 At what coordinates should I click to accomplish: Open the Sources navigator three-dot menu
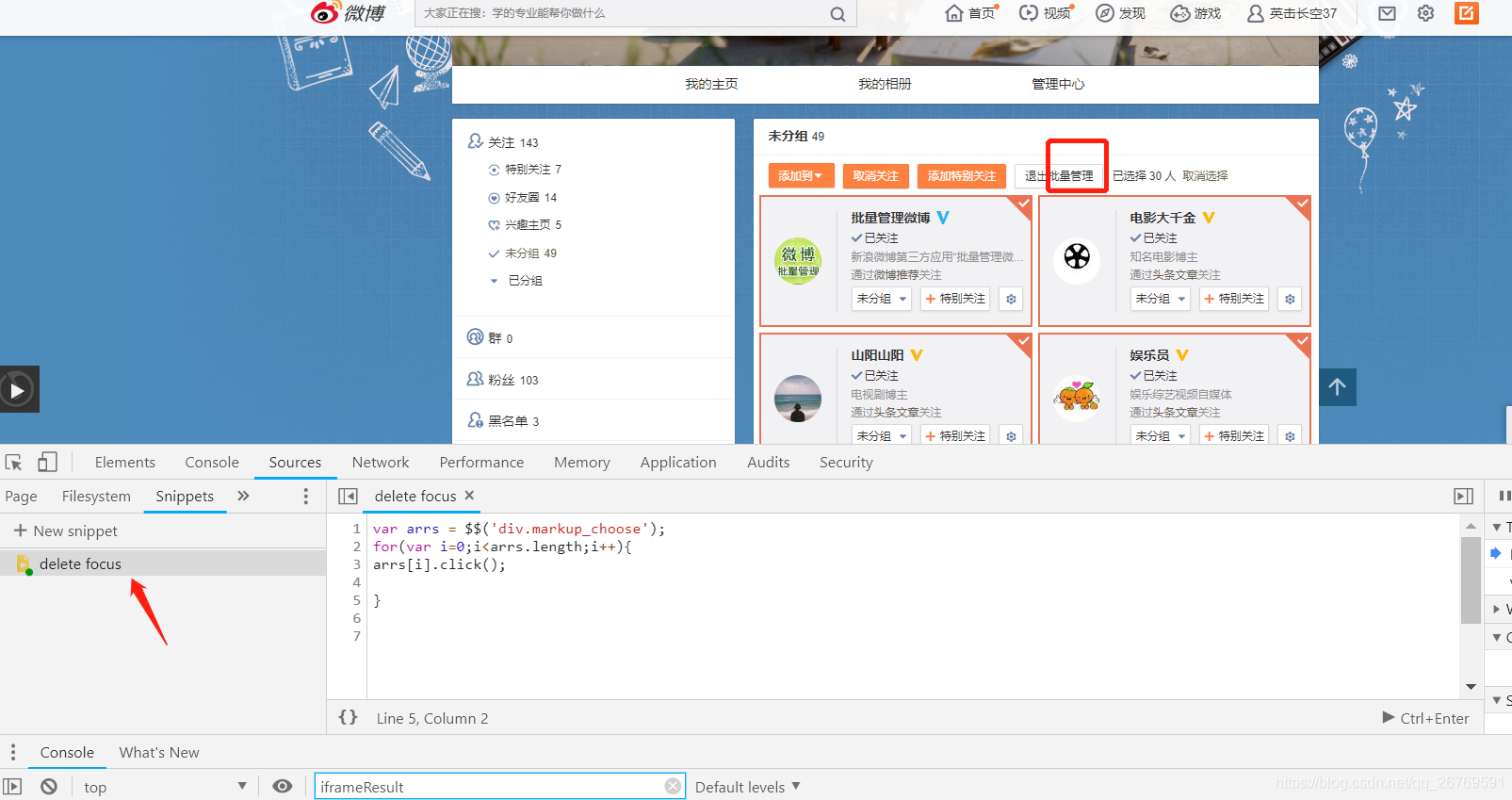coord(305,496)
